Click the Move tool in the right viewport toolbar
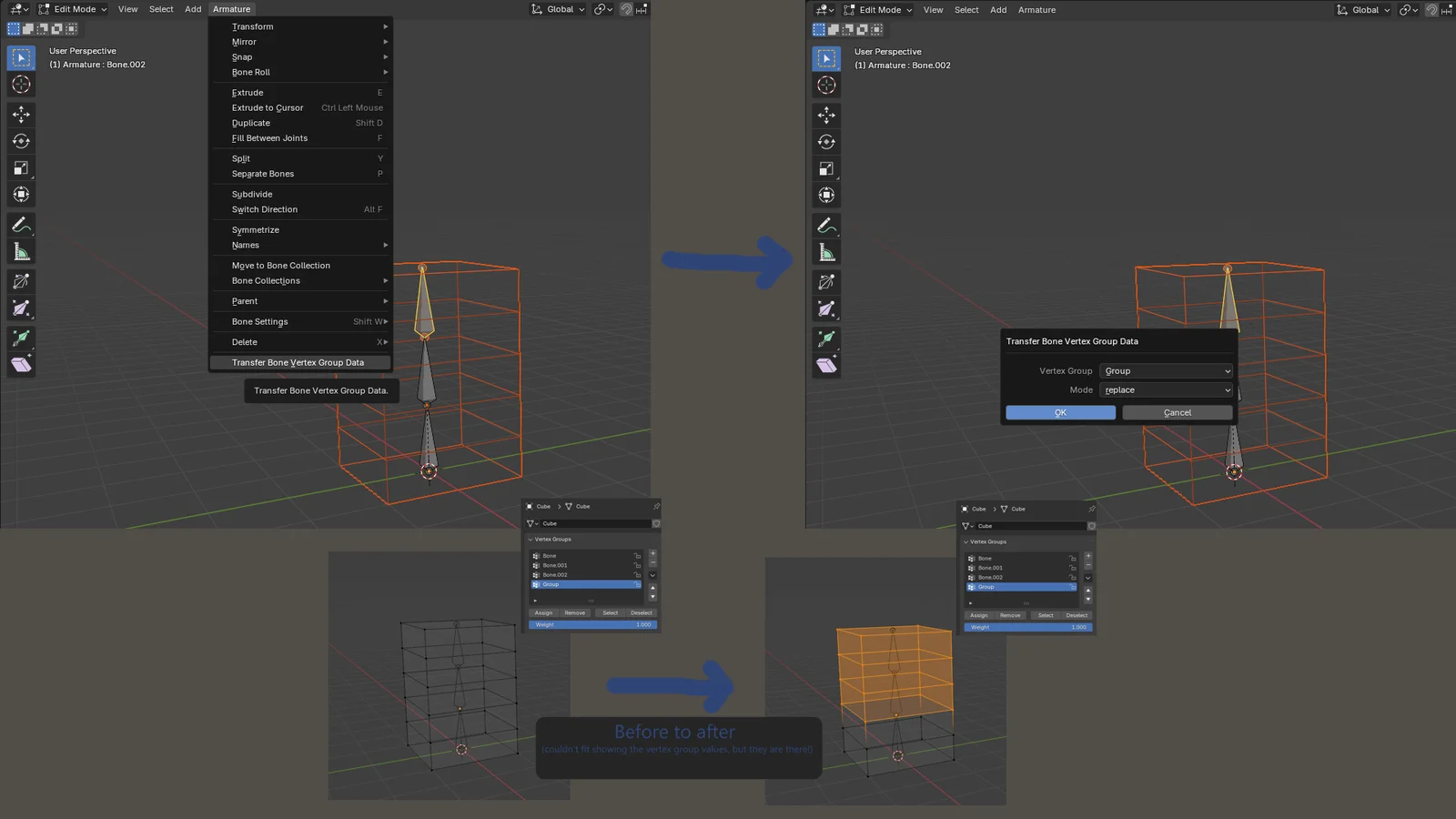 click(x=826, y=115)
